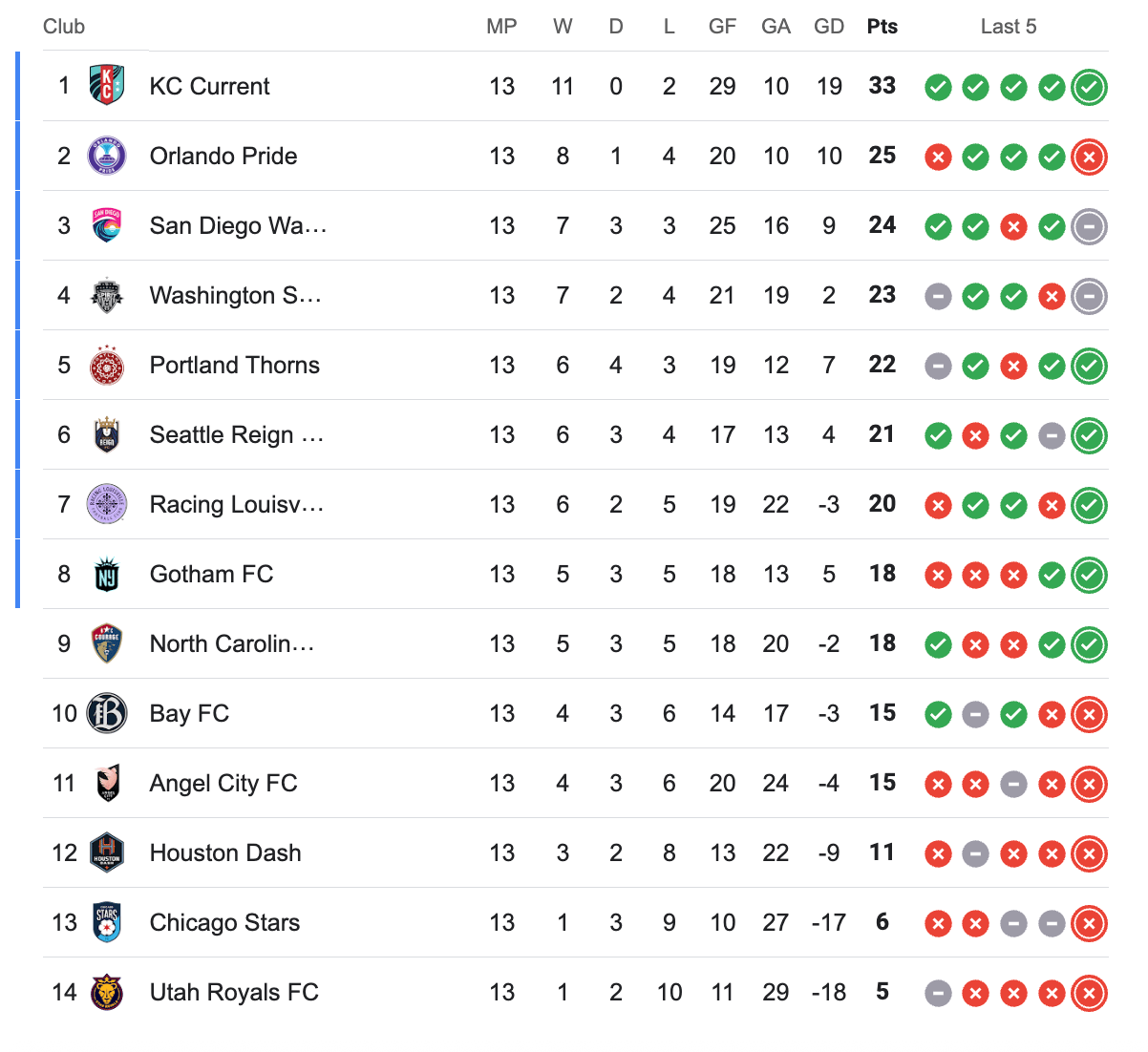The width and height of the screenshot is (1148, 1052).
Task: Open the Chicago Stars team link
Action: [224, 922]
